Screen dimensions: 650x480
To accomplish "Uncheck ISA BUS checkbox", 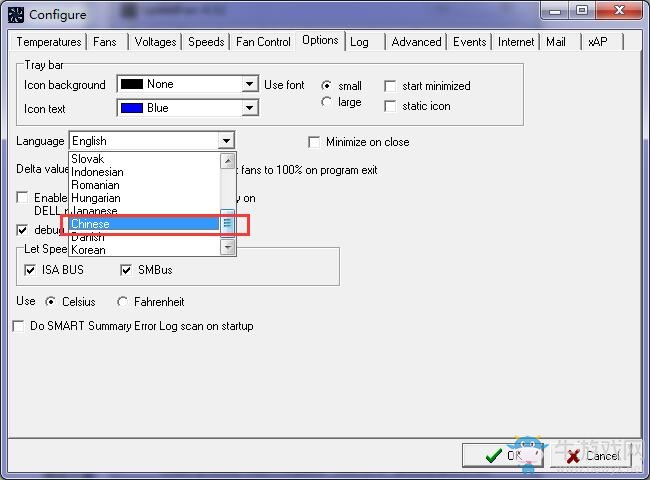I will tap(30, 270).
